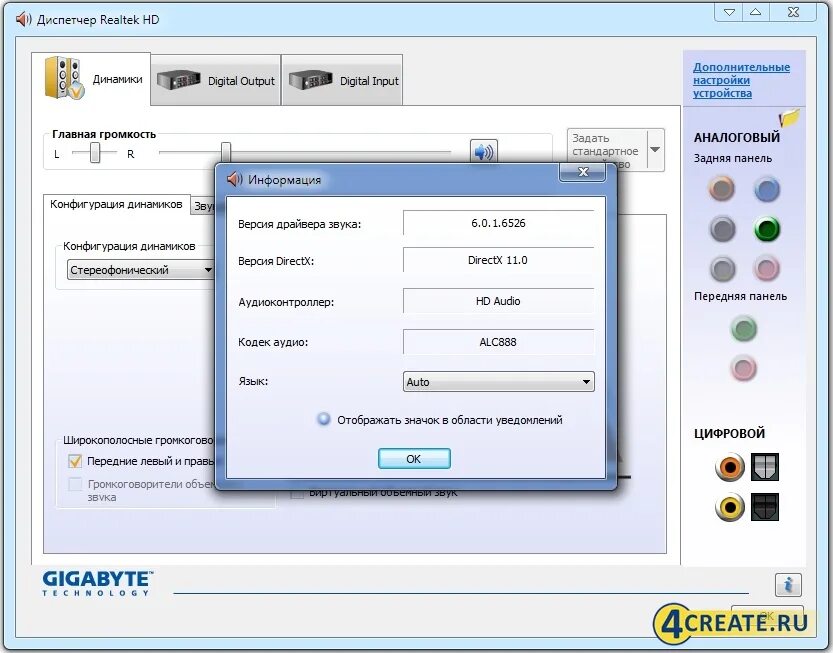Select the partially hidden Звук sub-tab
Screen dimensions: 833x653
204,206
